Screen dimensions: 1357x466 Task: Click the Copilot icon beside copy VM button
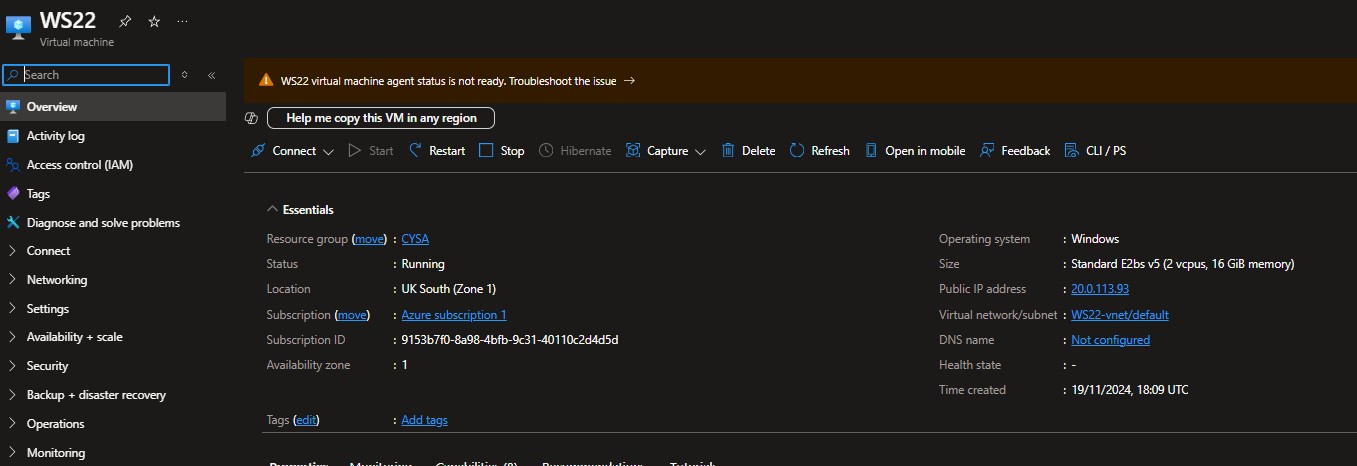(x=252, y=118)
